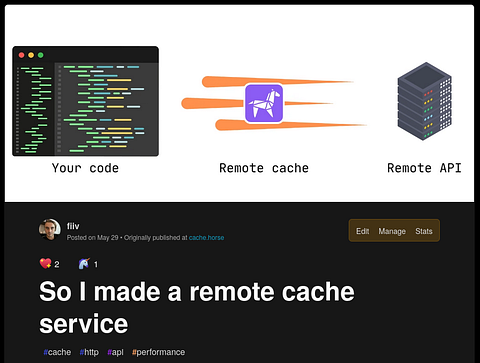Click the code editor illustration
This screenshot has height=363, width=480.
pos(85,101)
